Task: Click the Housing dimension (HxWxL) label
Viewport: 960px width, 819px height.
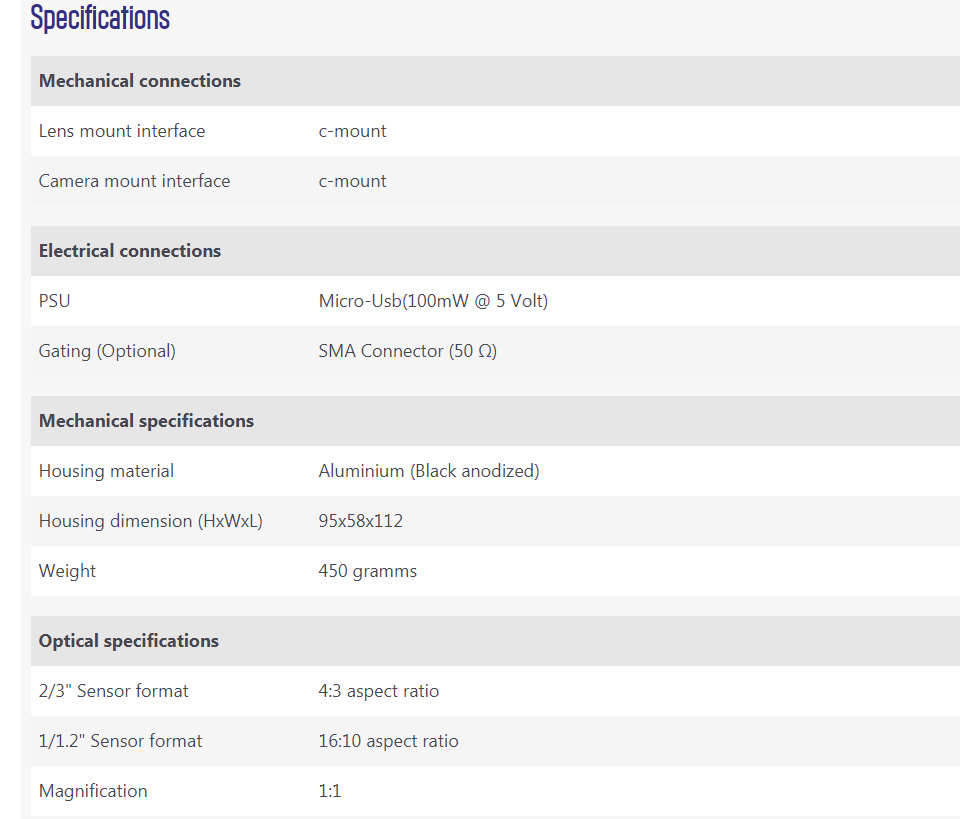Action: point(151,522)
